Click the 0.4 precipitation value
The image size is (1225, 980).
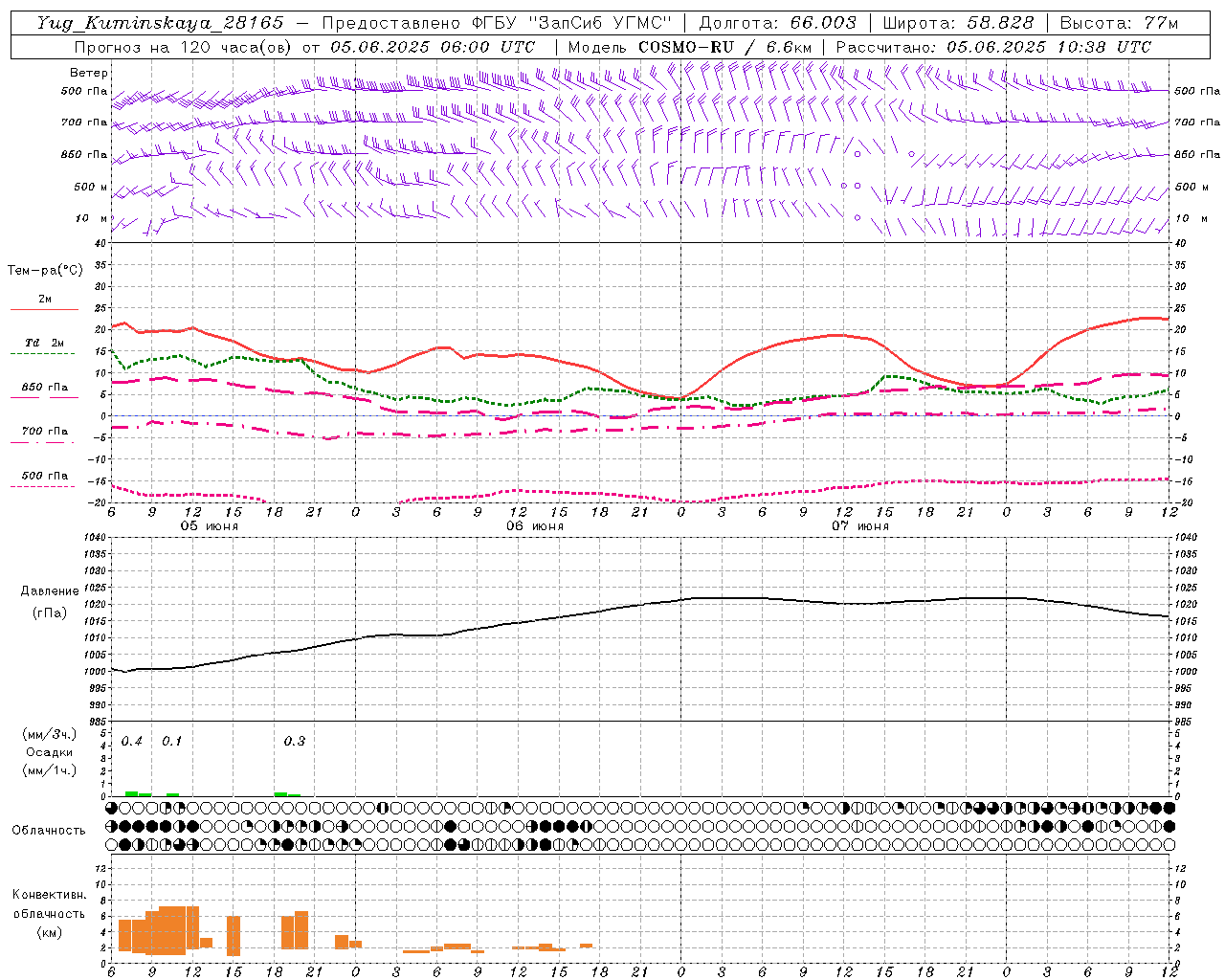(131, 742)
